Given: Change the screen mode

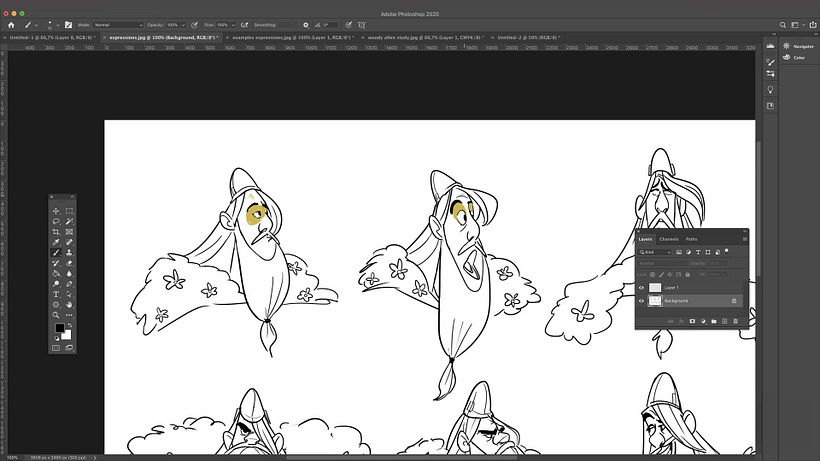Looking at the screenshot, I should click(69, 348).
